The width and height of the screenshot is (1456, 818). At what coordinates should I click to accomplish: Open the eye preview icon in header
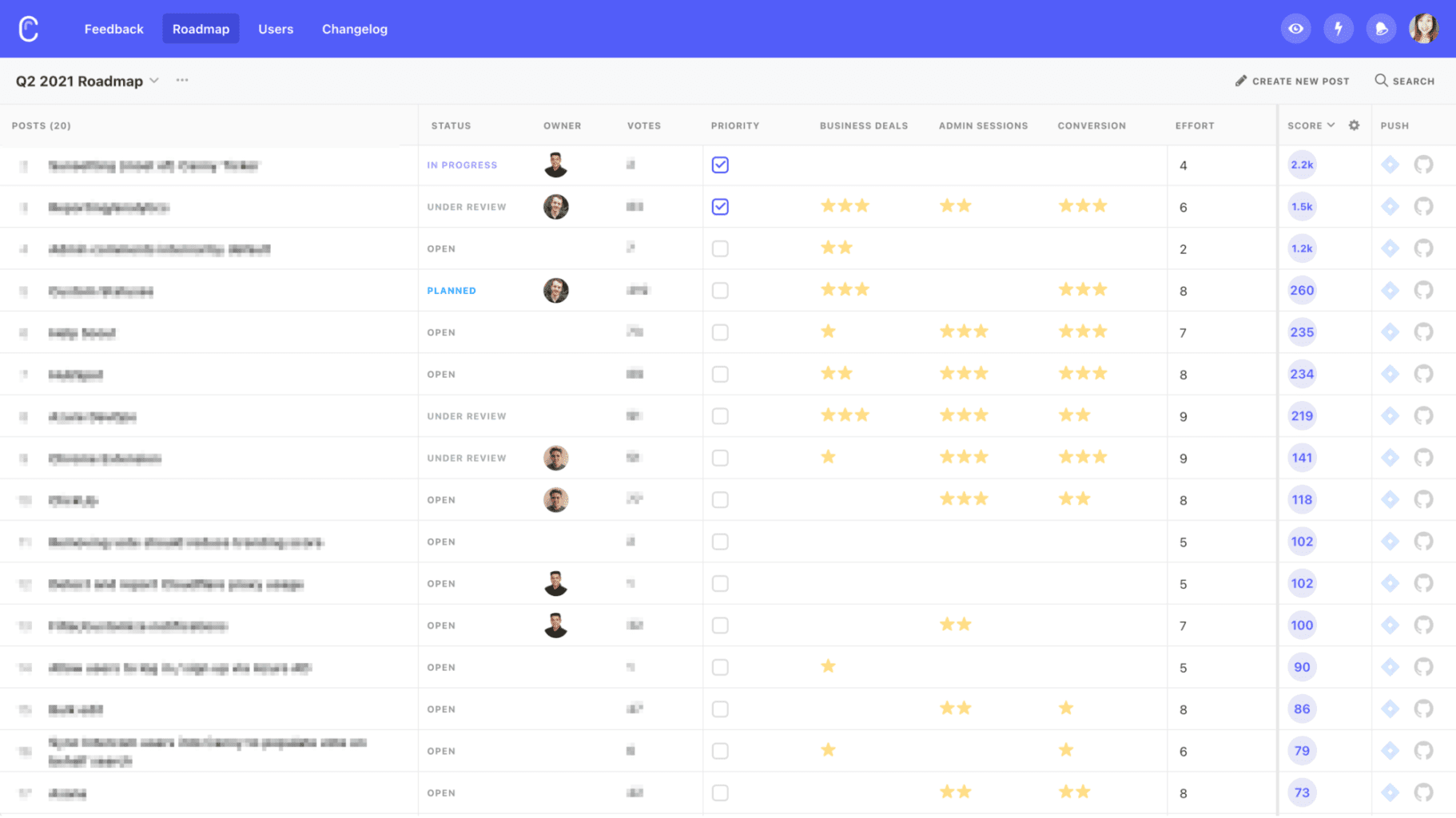tap(1295, 29)
